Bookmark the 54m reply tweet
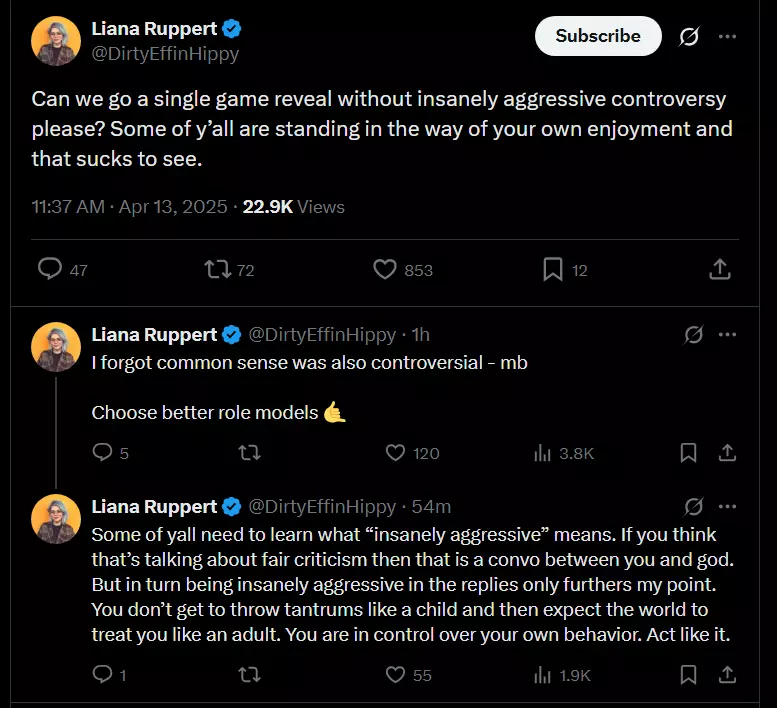Image resolution: width=777 pixels, height=708 pixels. [x=688, y=675]
